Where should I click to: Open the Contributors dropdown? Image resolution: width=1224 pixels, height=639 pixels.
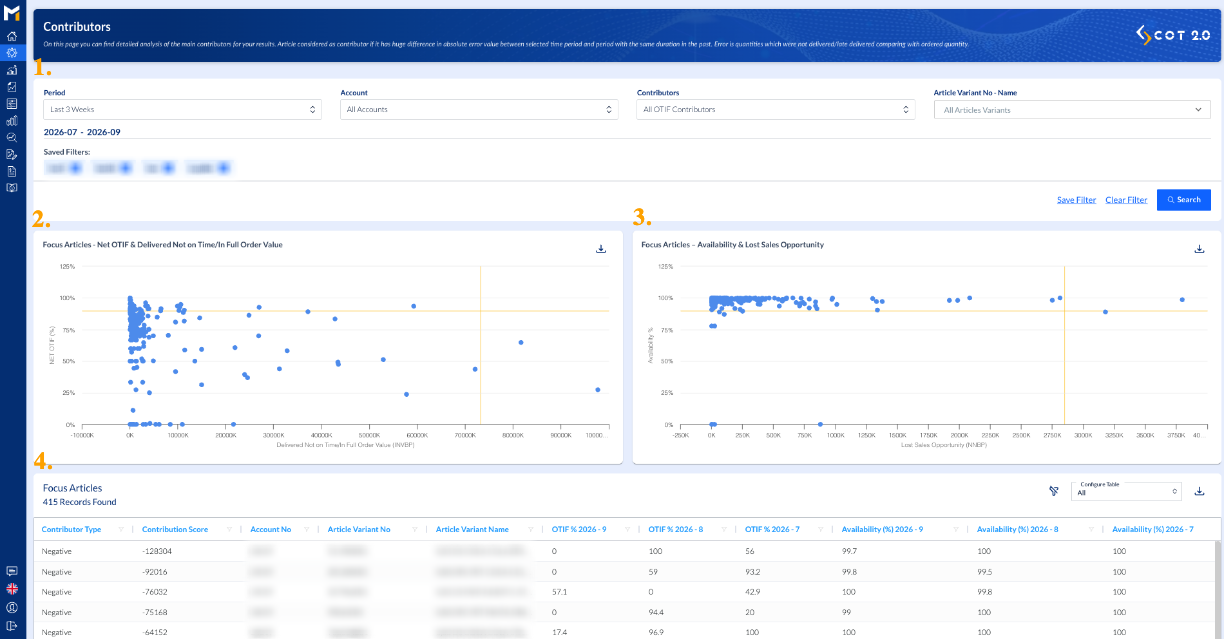pos(775,109)
